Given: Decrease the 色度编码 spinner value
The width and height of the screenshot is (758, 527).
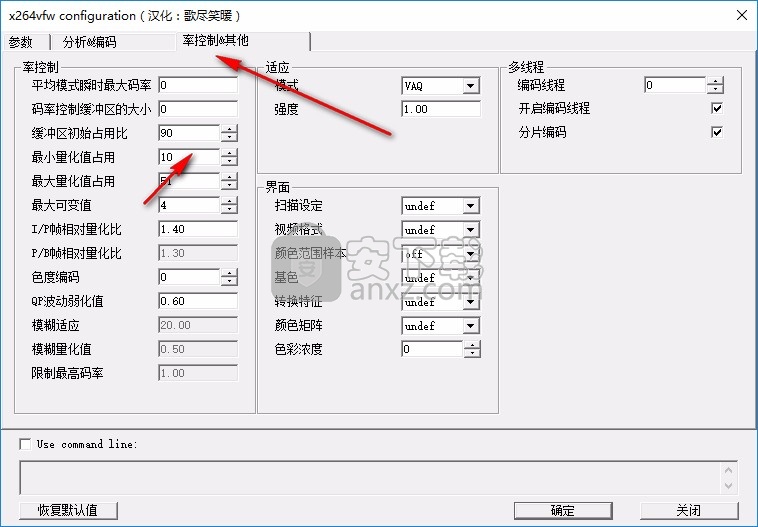Looking at the screenshot, I should tap(230, 281).
